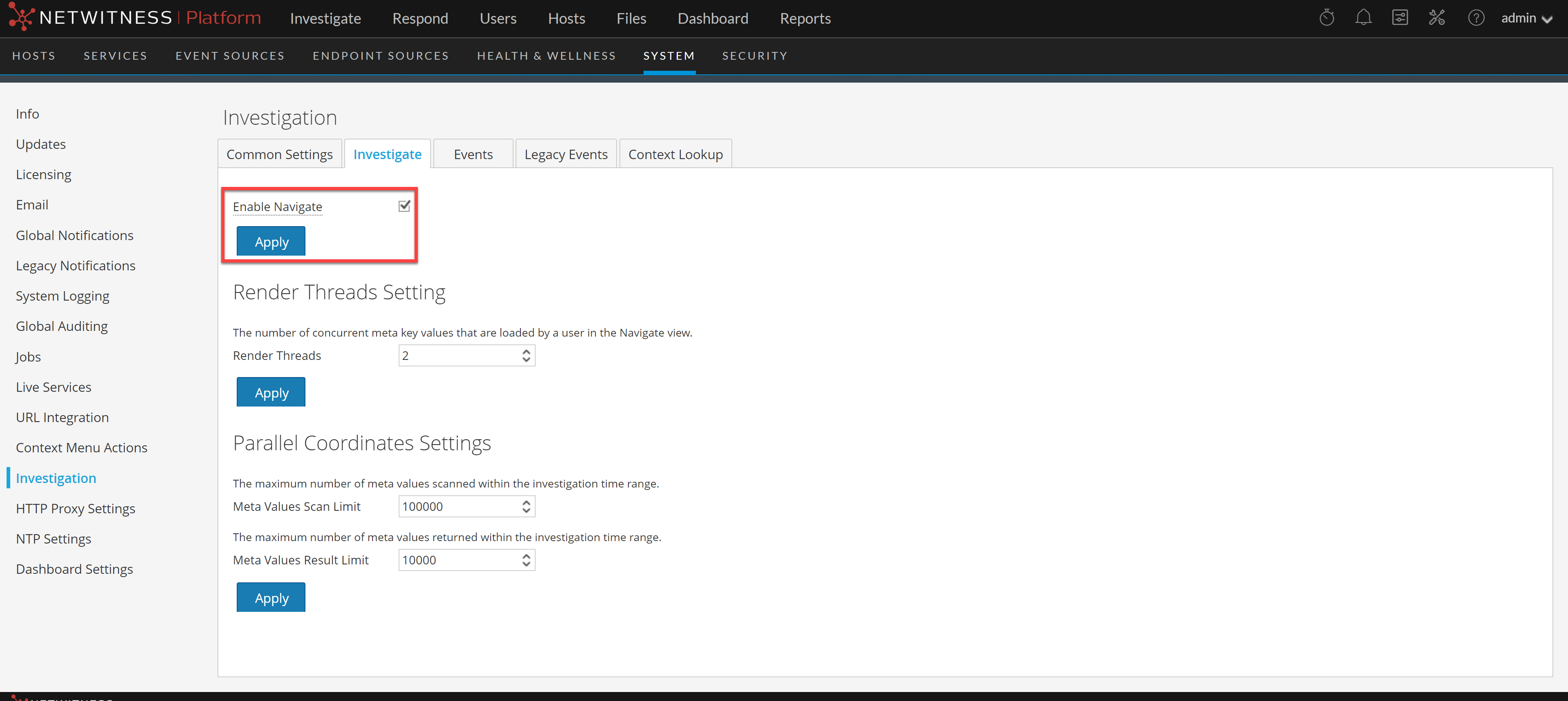This screenshot has width=1568, height=701.
Task: Uncheck the Enable Navigate checkbox
Action: 404,206
